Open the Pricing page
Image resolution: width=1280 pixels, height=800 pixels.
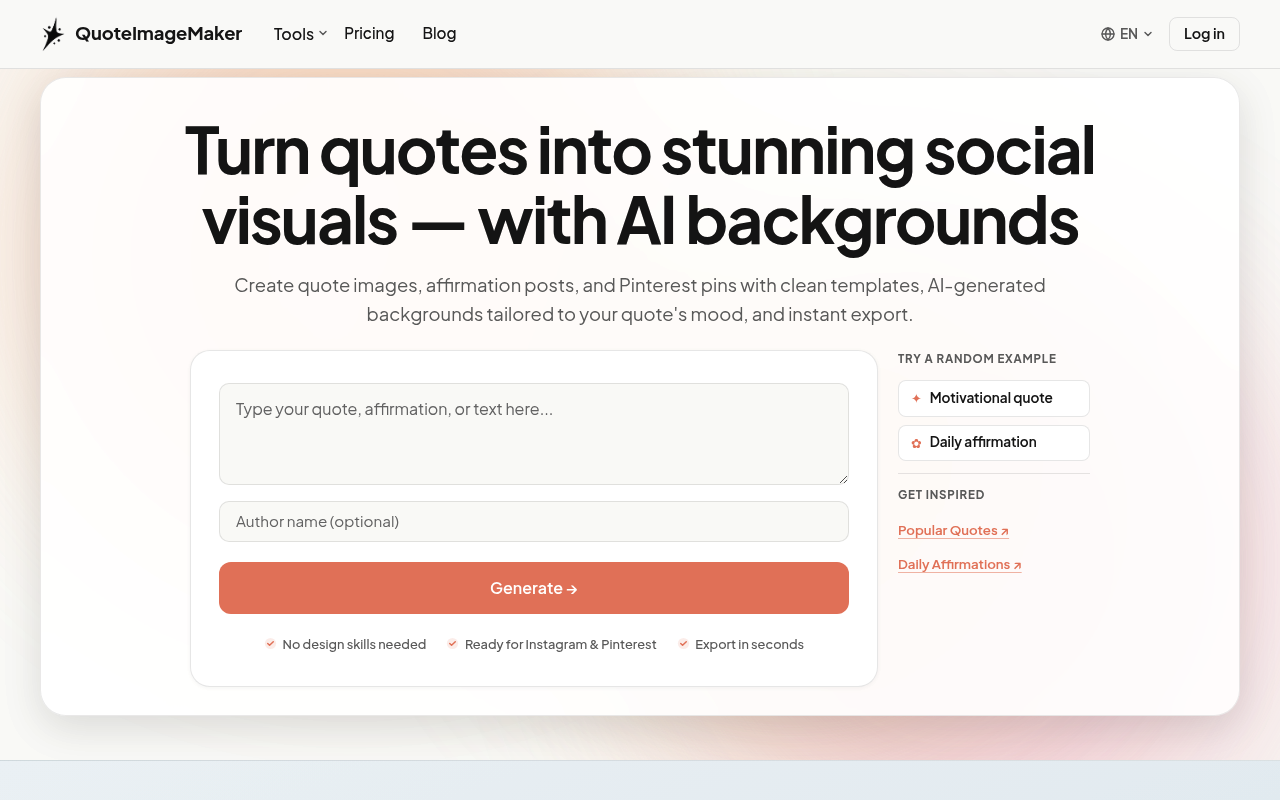tap(369, 33)
